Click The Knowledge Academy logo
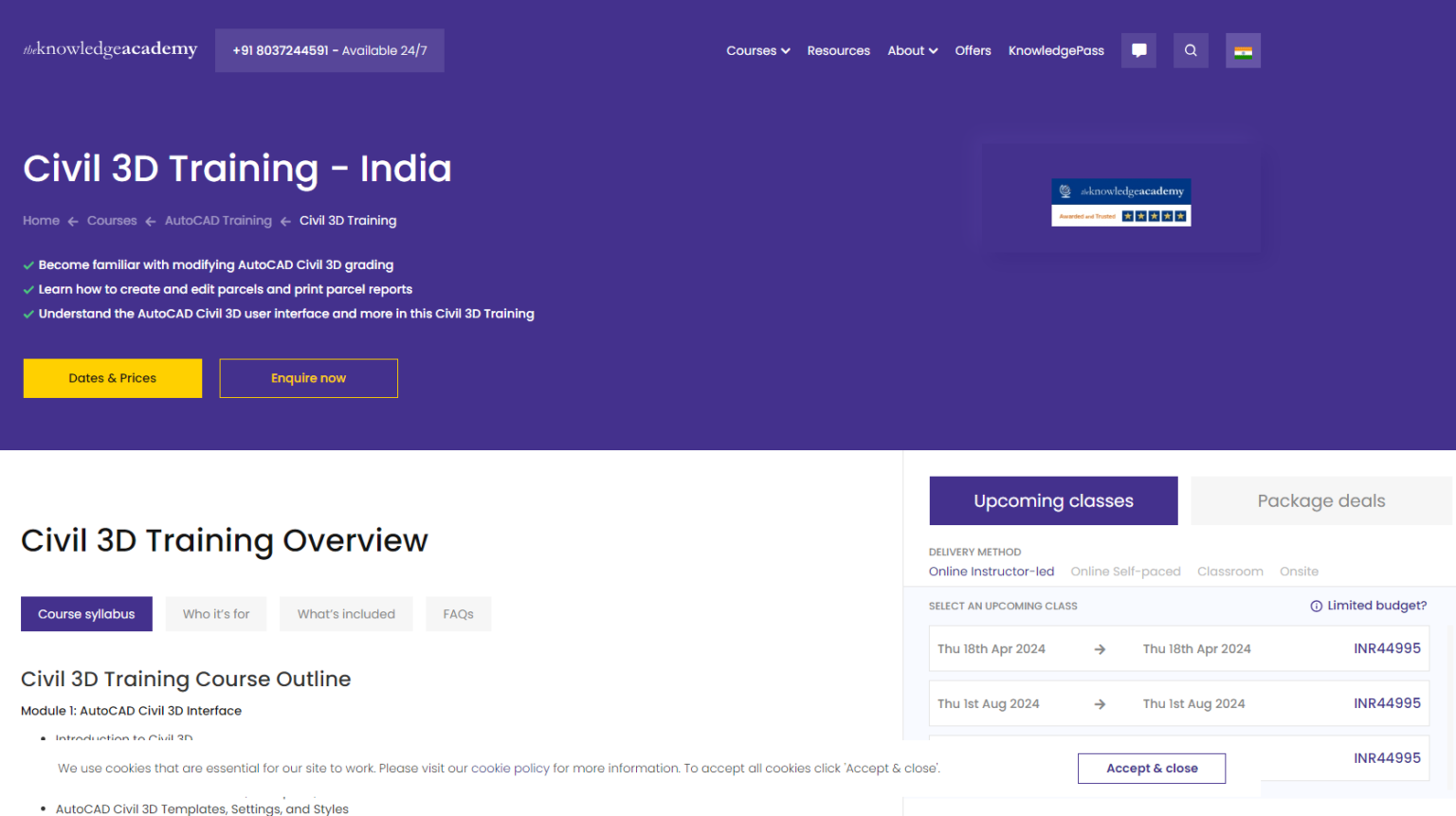1456x816 pixels. coord(110,49)
